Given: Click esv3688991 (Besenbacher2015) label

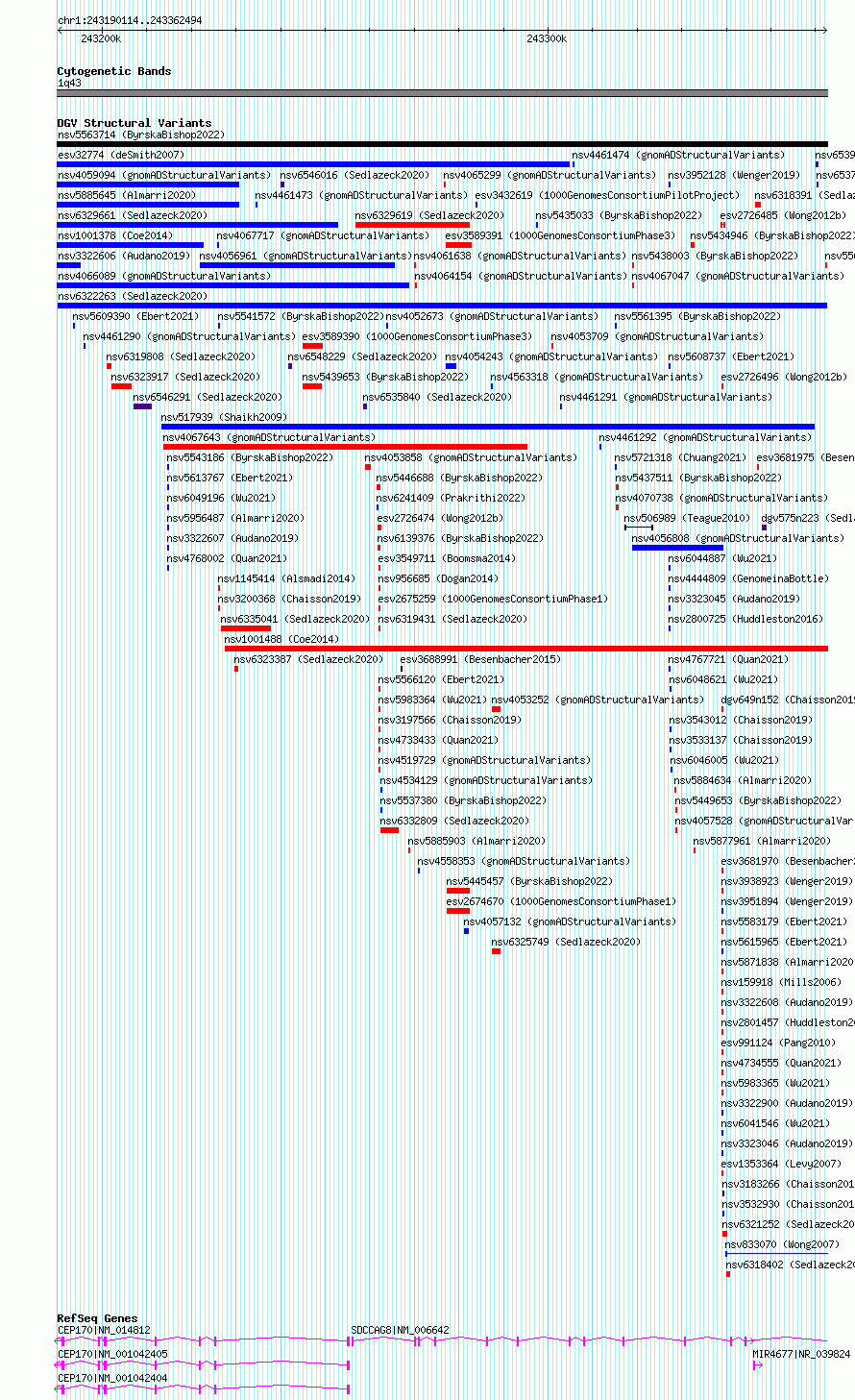Looking at the screenshot, I should (480, 659).
